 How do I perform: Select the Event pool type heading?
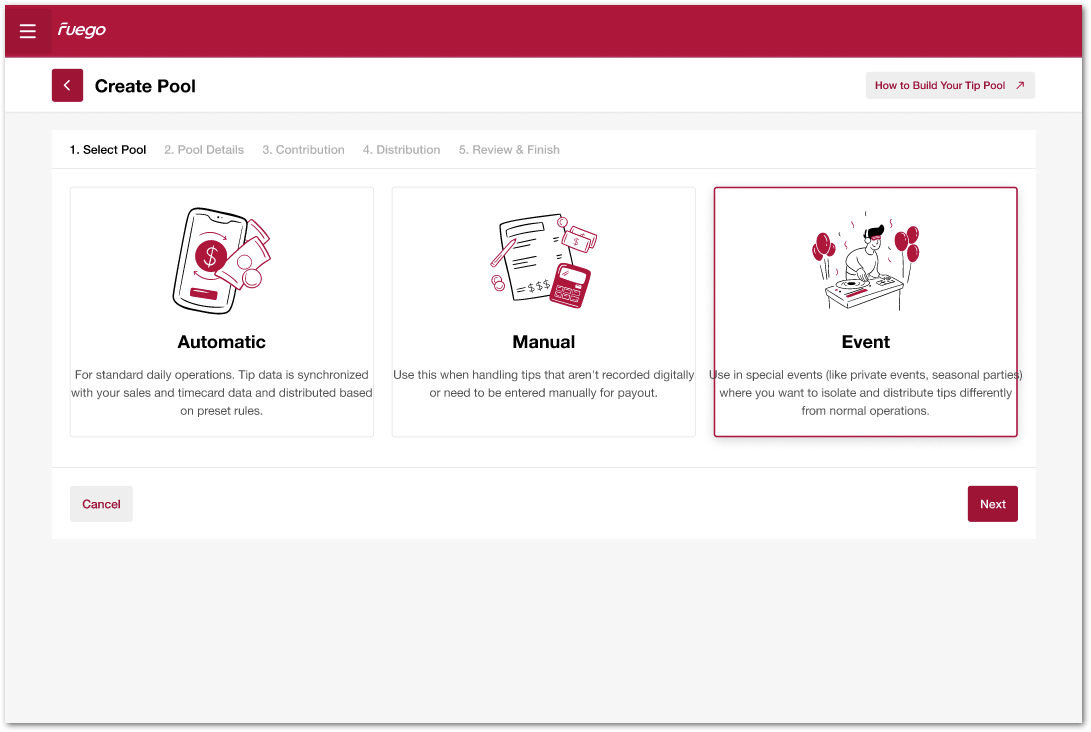[x=865, y=342]
